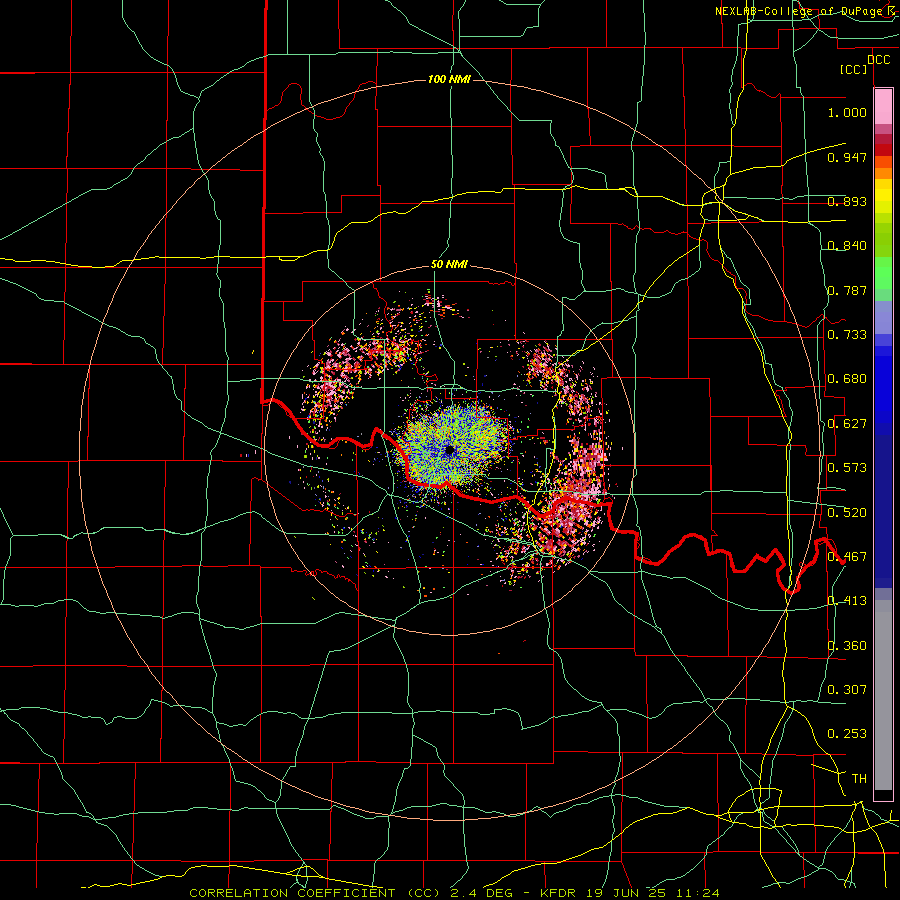Screen dimensions: 900x900
Task: Click the 0.467 scale value
Action: (847, 557)
